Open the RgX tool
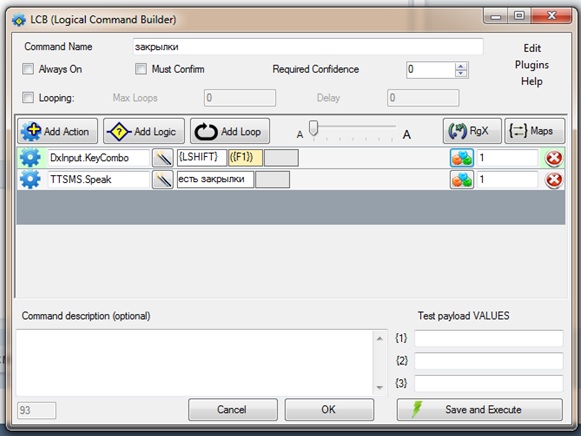 point(472,131)
